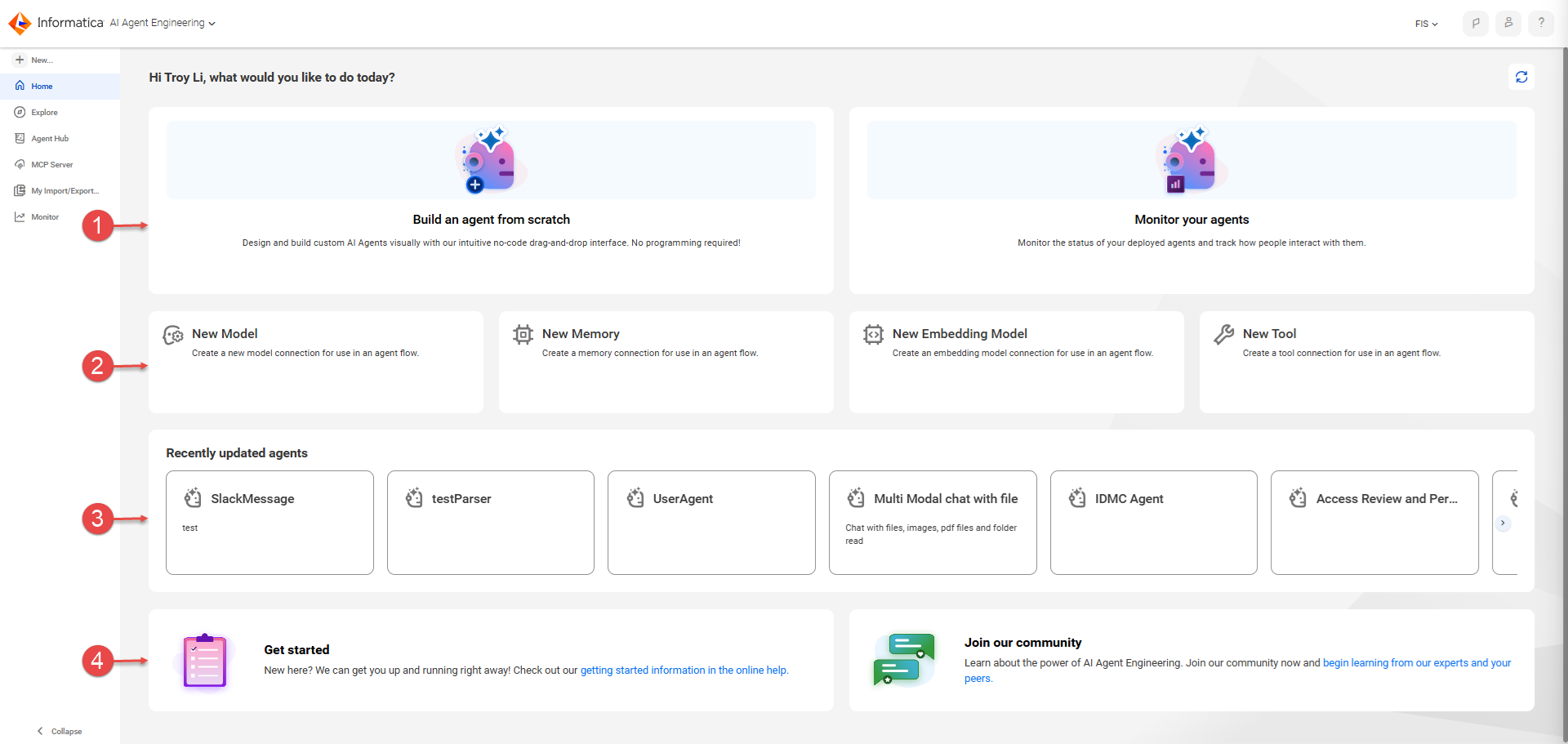Click the Agent Hub icon
This screenshot has width=1568, height=744.
(20, 138)
